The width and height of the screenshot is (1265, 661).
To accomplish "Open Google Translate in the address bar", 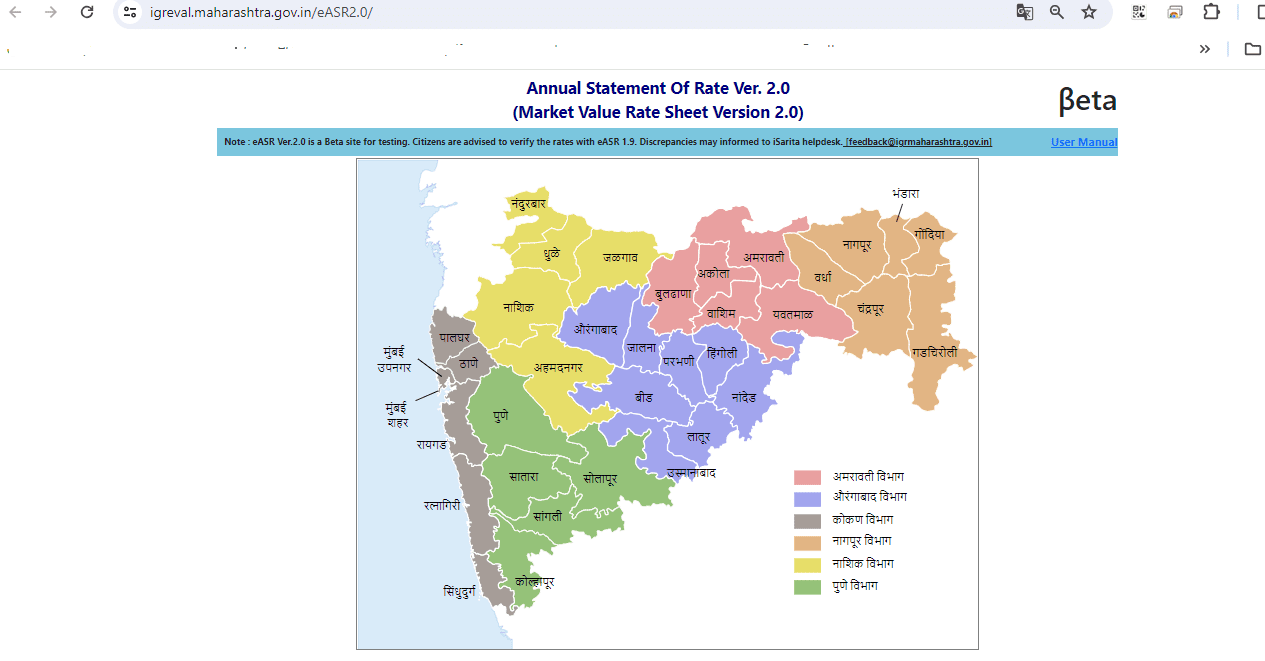I will (1024, 12).
